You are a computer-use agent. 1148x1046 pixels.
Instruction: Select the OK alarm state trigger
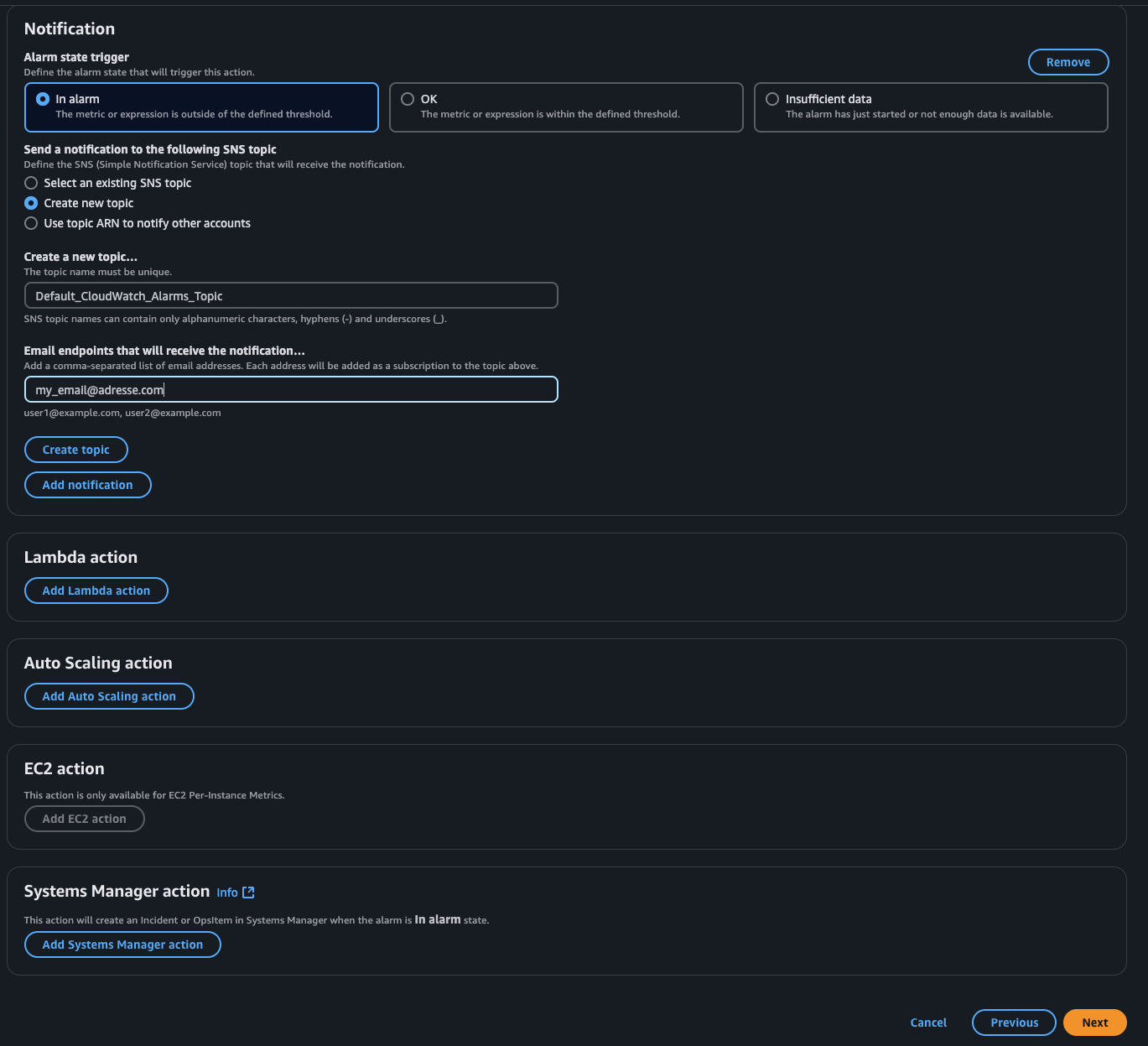tap(566, 107)
